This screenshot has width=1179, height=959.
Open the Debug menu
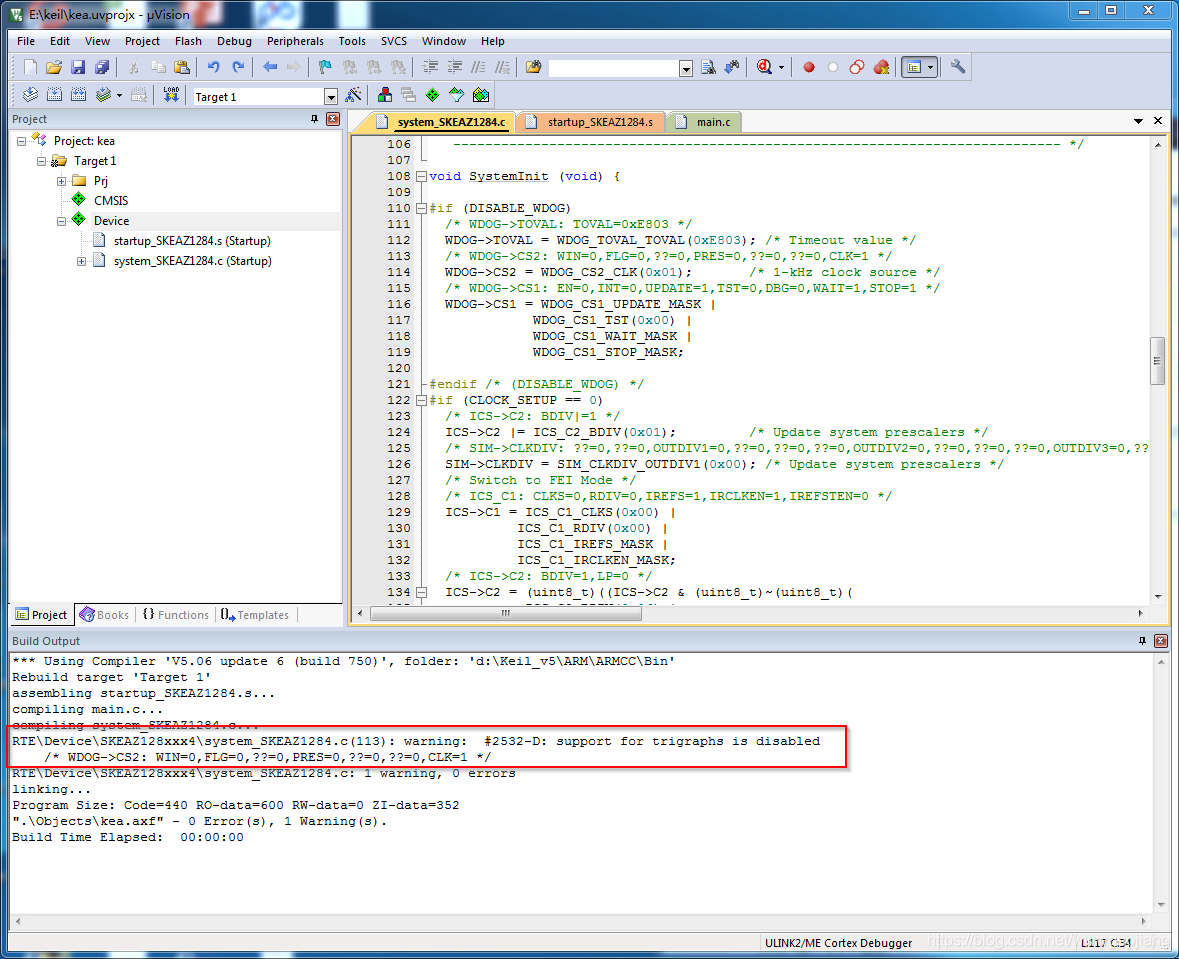(x=235, y=41)
